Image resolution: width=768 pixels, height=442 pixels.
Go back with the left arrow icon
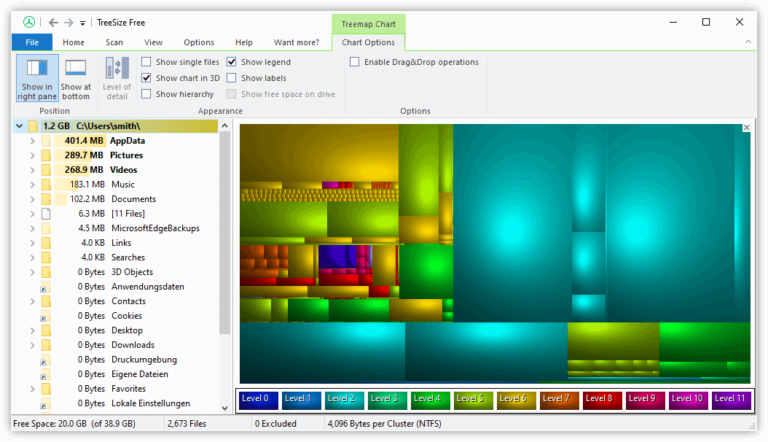point(53,23)
